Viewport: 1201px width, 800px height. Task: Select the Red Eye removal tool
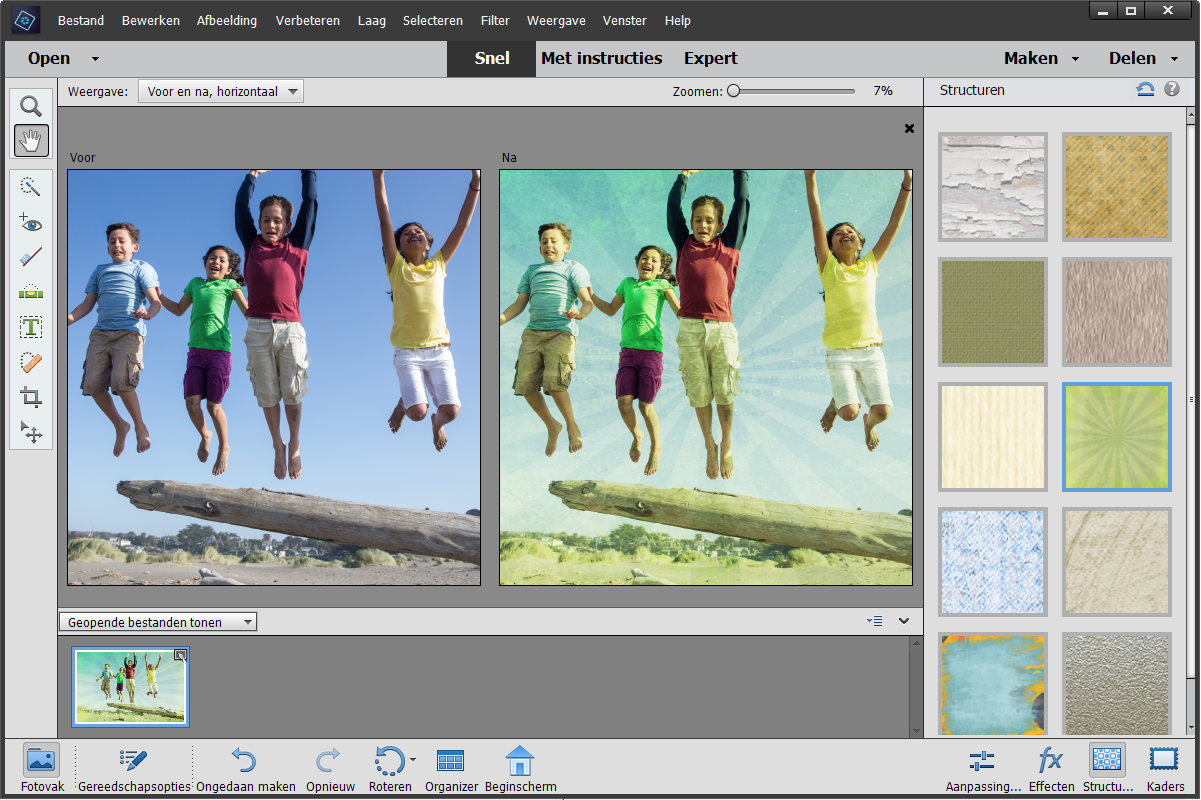pos(31,223)
